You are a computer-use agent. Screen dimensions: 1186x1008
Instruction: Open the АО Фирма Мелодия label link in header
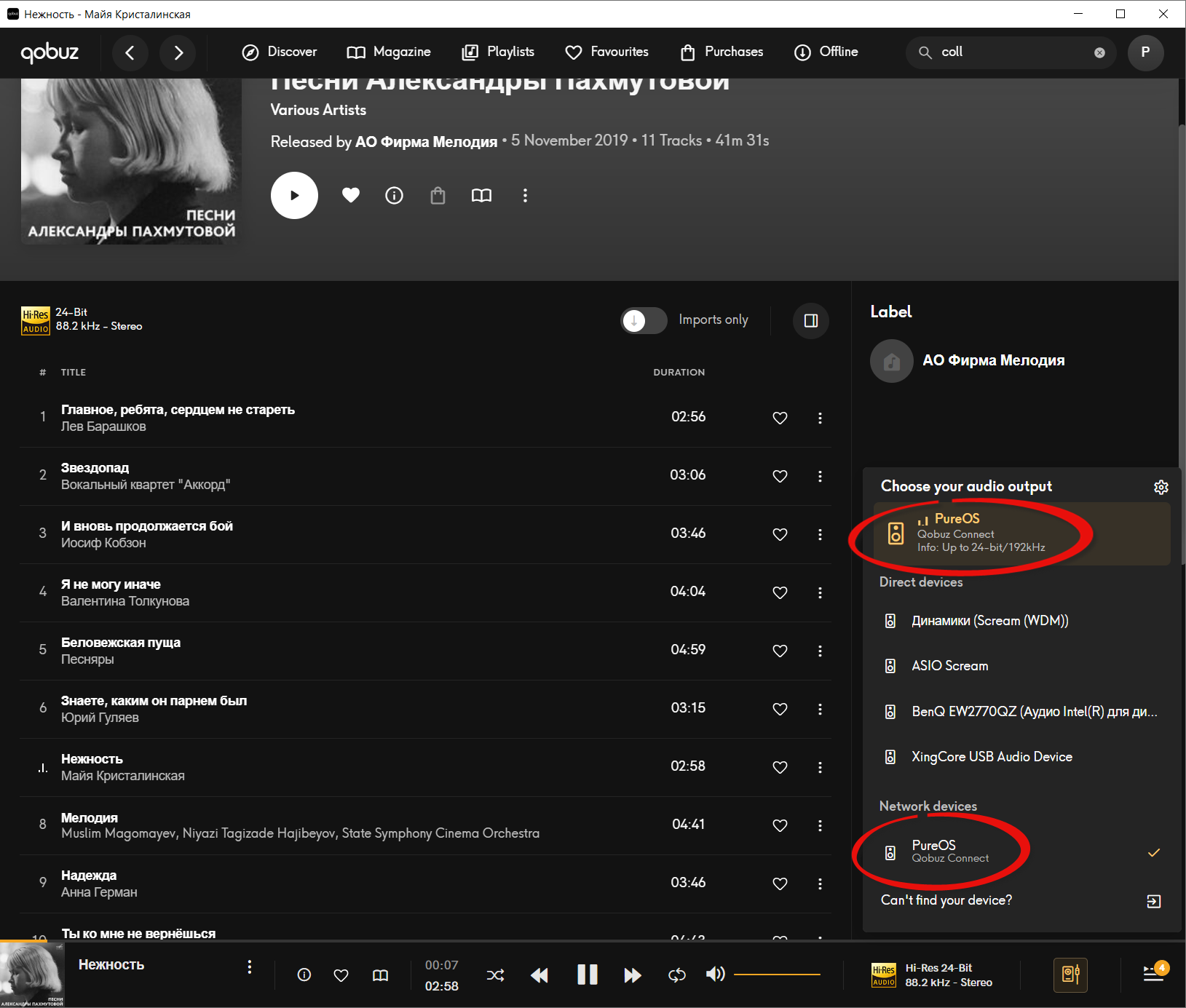426,142
